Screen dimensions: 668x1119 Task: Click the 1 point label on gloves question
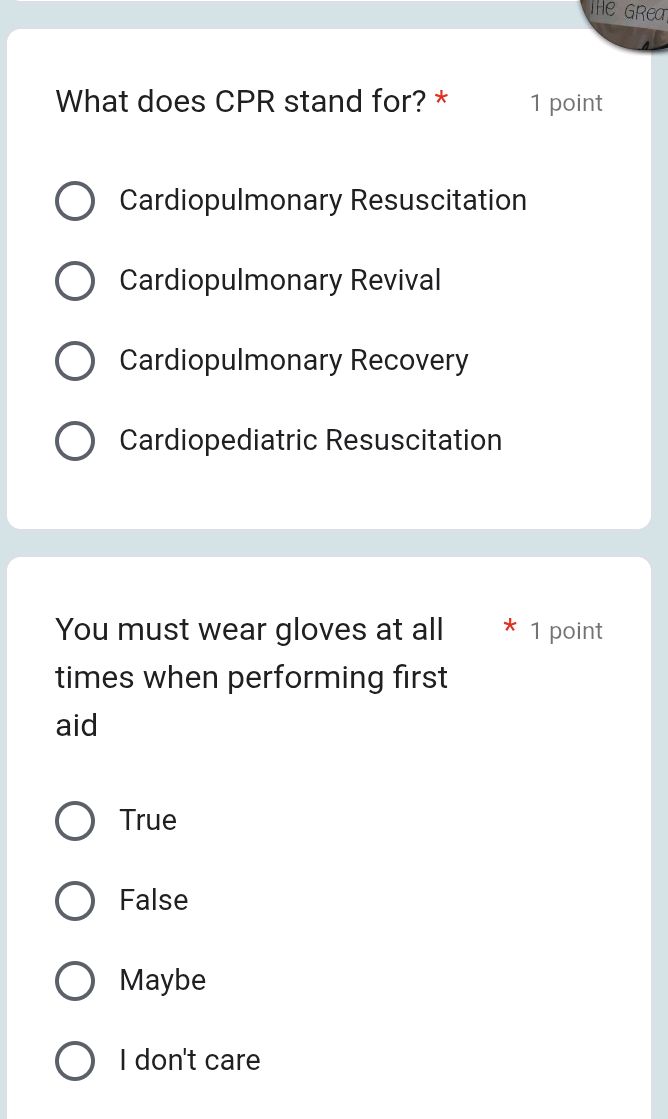click(x=566, y=630)
